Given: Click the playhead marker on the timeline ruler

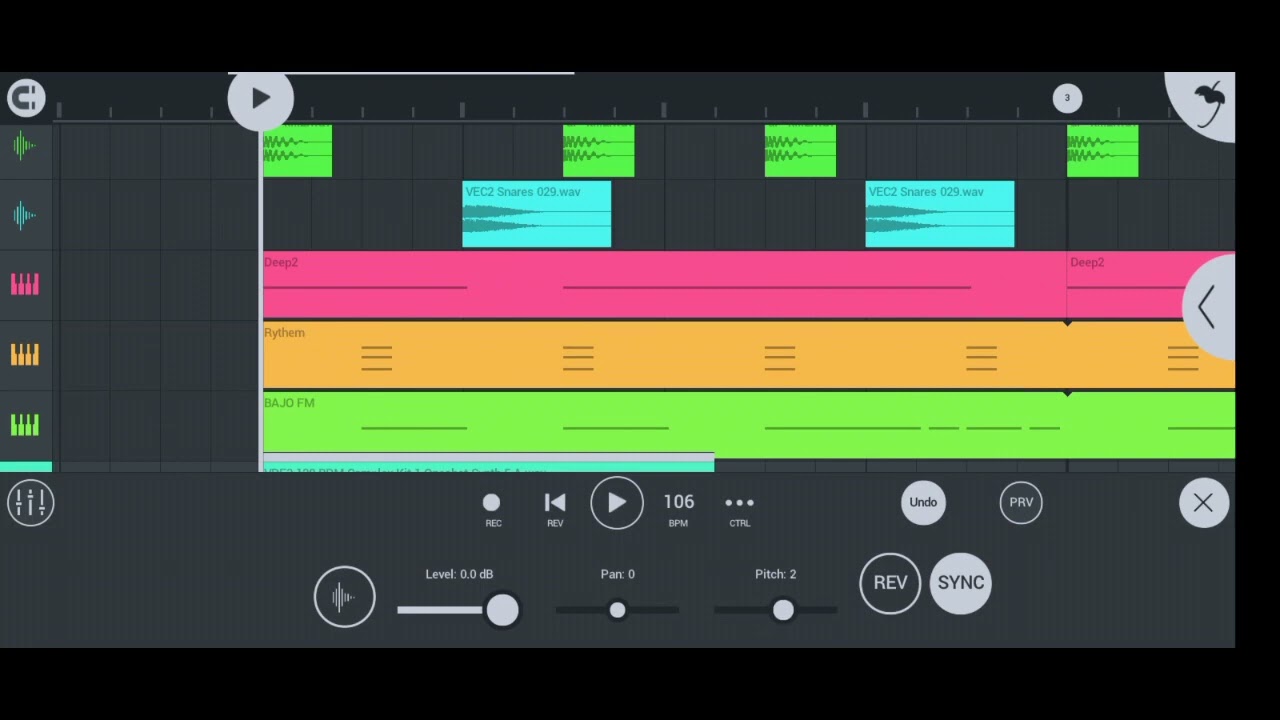Looking at the screenshot, I should click(260, 98).
